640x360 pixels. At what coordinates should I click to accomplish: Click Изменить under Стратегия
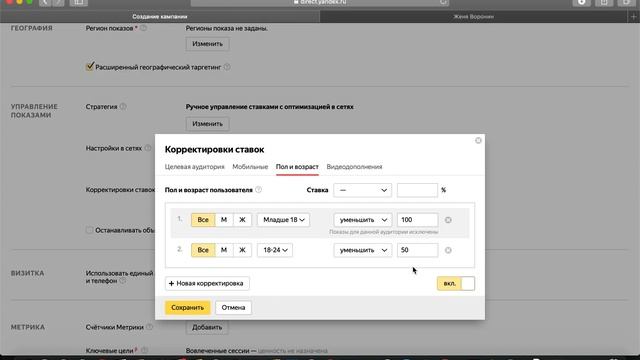(207, 124)
